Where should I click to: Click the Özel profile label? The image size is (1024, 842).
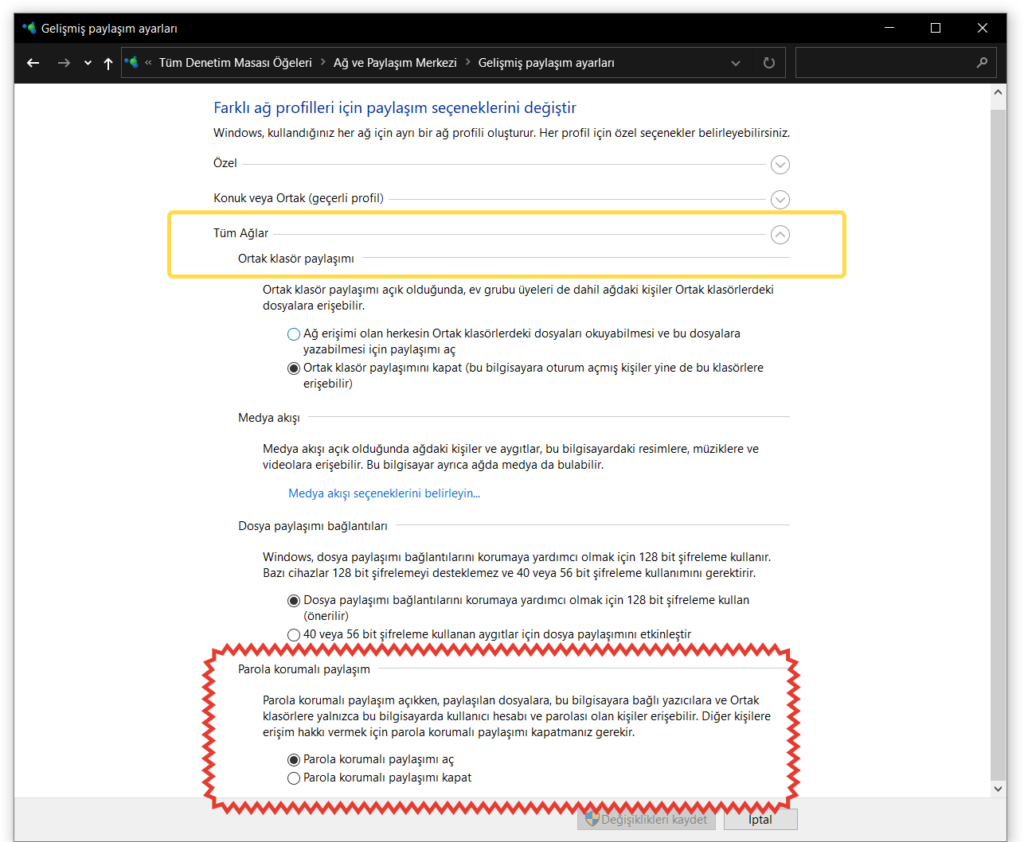pyautogui.click(x=225, y=163)
